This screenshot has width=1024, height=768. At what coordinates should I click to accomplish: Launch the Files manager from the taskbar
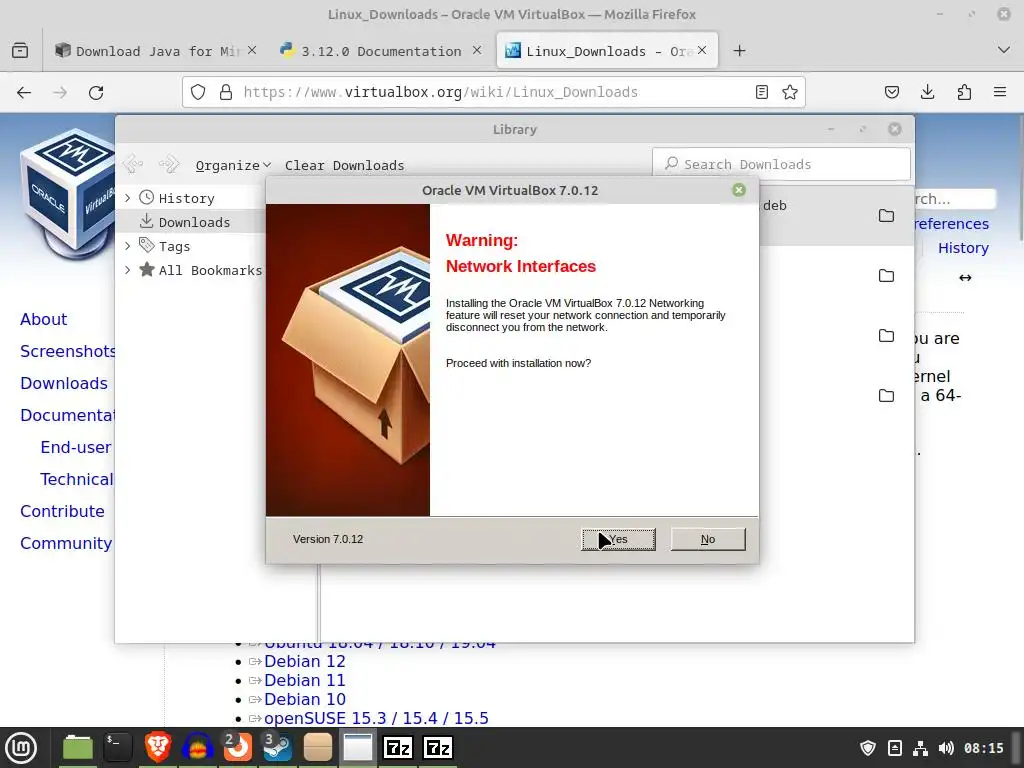click(x=78, y=748)
